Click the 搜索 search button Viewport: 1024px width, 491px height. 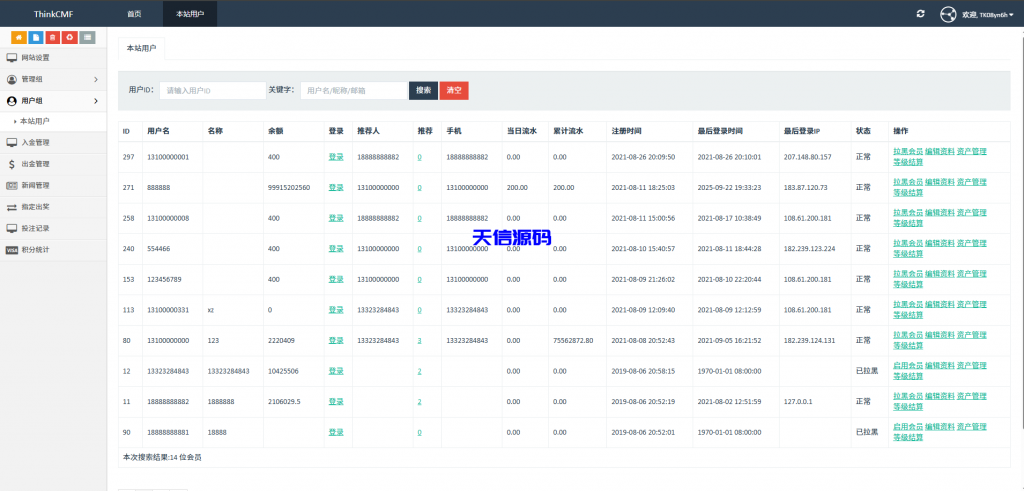point(423,90)
